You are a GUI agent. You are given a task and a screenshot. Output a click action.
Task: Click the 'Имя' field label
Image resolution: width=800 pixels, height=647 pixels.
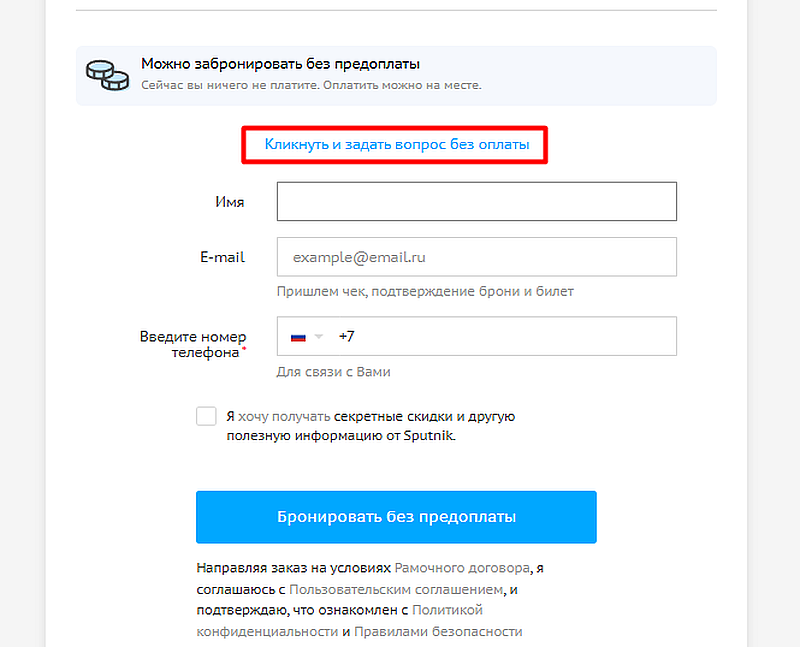pyautogui.click(x=230, y=202)
